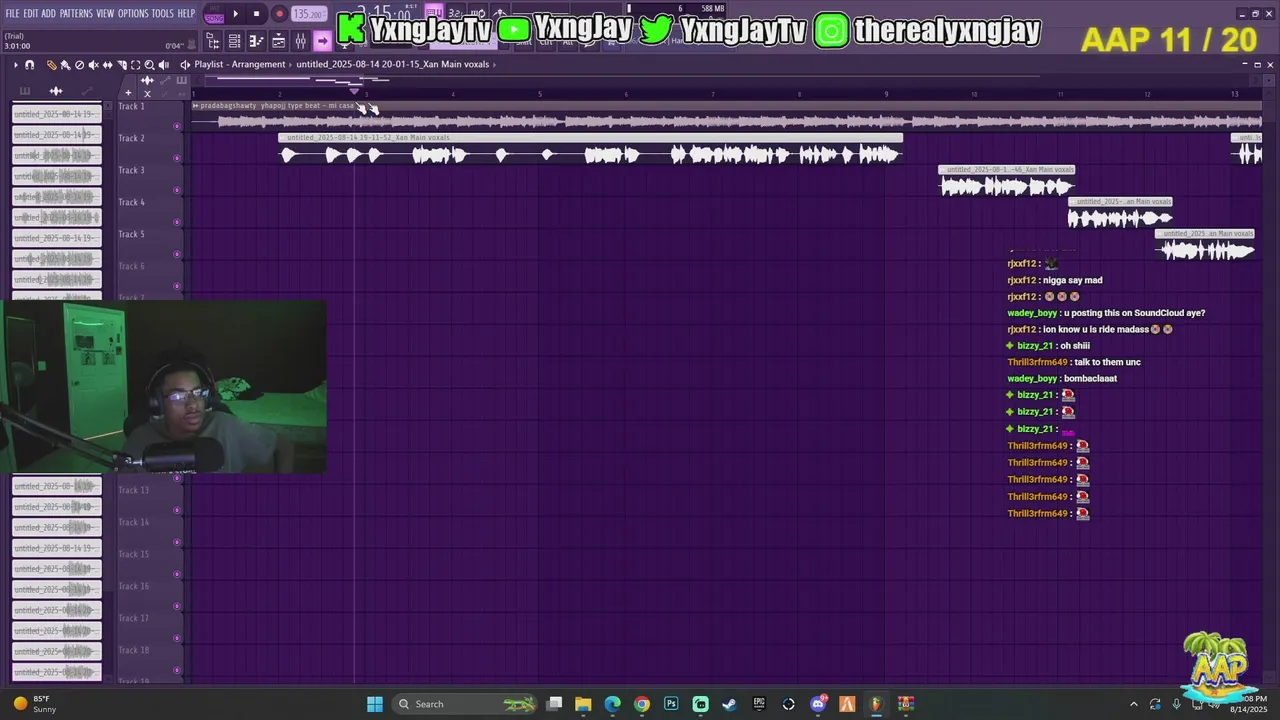Click the X button beside the plus
This screenshot has width=1280, height=720.
(147, 93)
